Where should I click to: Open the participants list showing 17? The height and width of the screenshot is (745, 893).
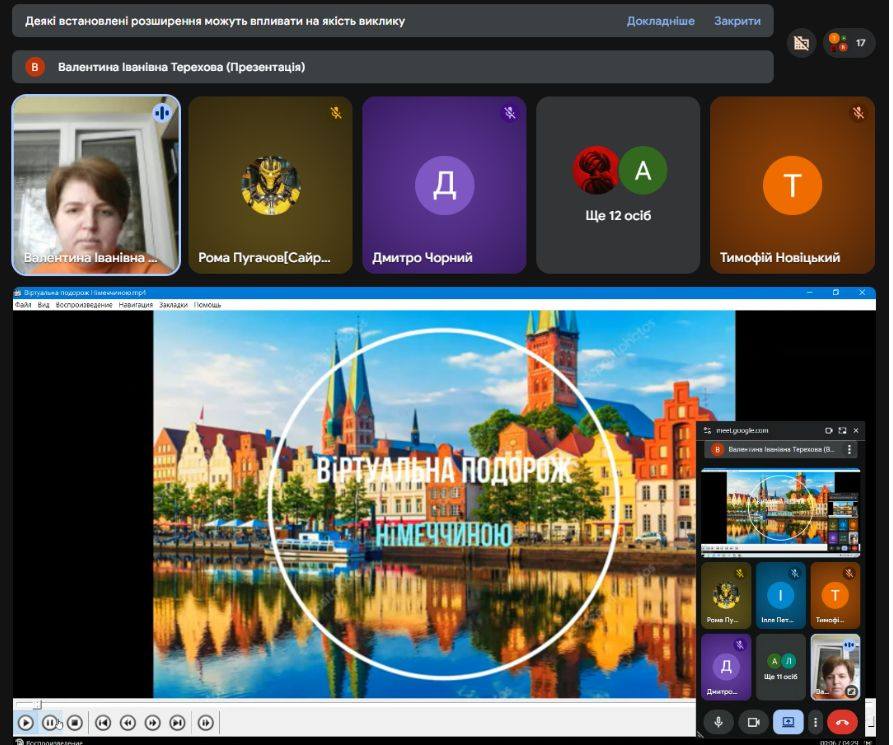click(x=849, y=43)
